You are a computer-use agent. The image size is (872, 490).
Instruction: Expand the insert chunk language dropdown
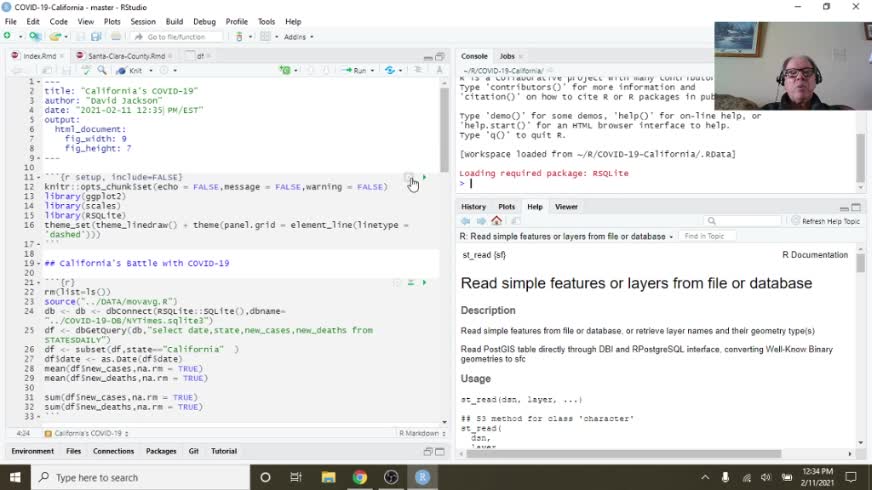click(295, 71)
